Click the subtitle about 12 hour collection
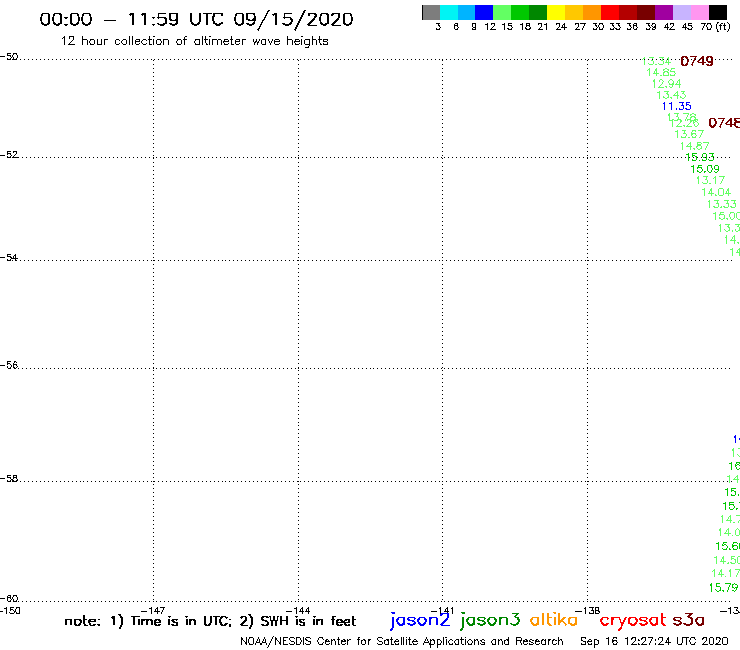This screenshot has width=740, height=650. (194, 41)
